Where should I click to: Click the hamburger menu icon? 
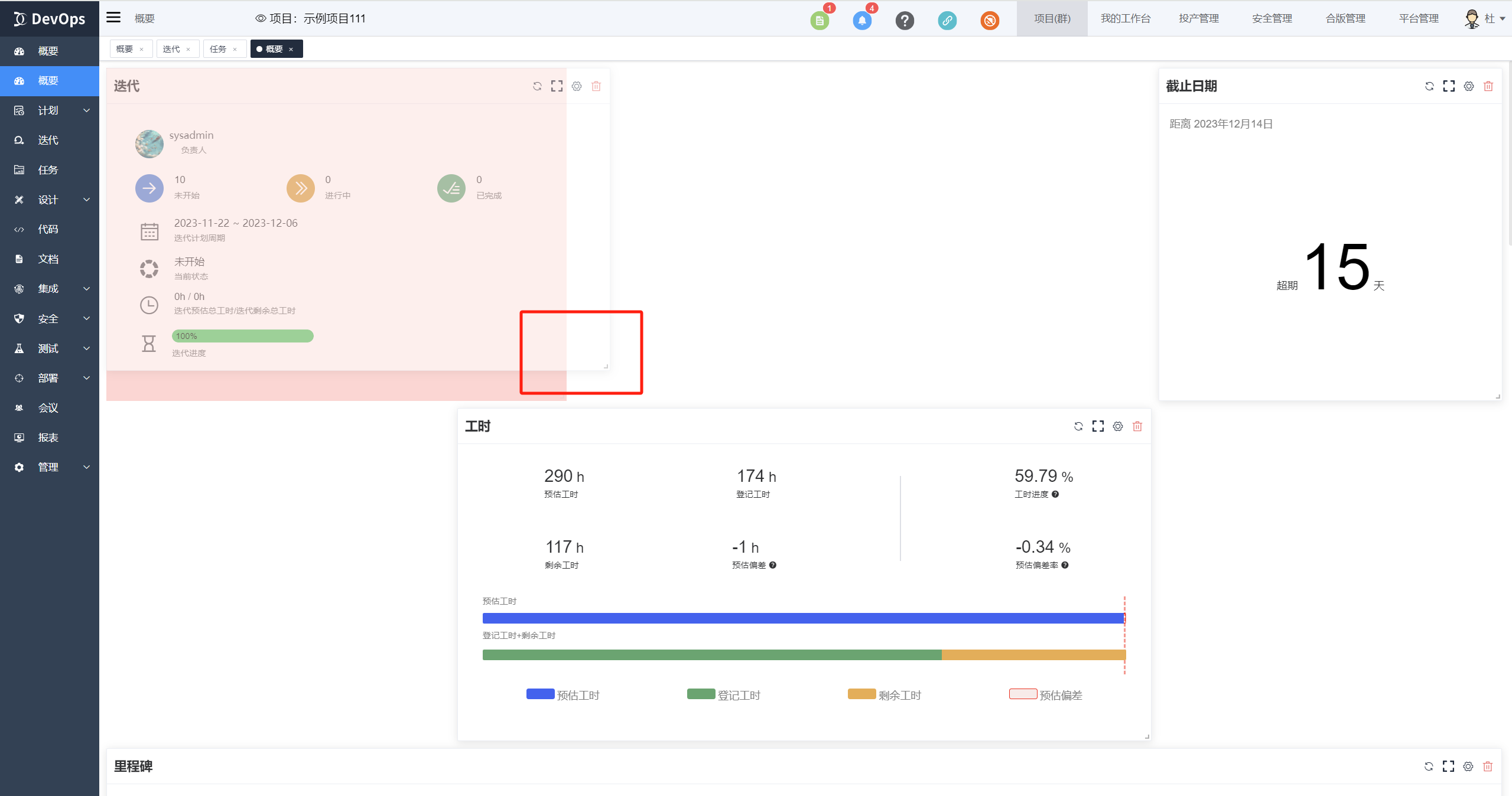pyautogui.click(x=113, y=18)
